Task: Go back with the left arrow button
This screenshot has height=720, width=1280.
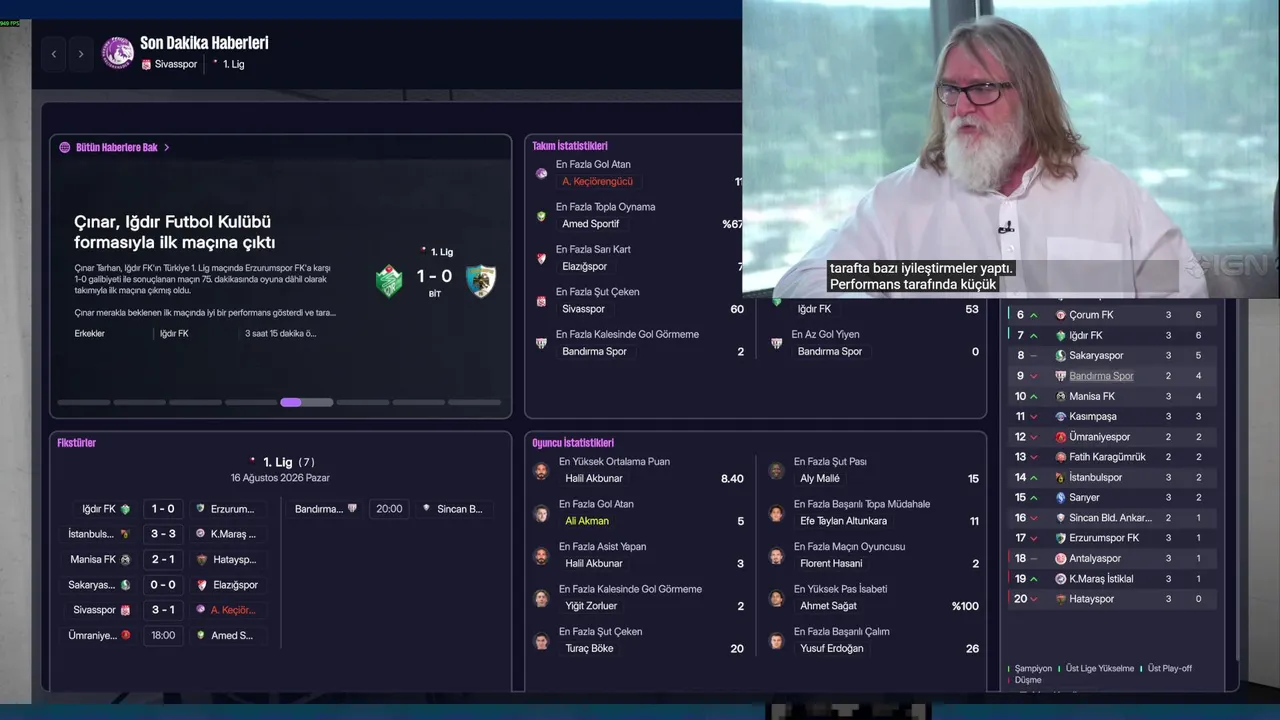Action: [x=54, y=54]
